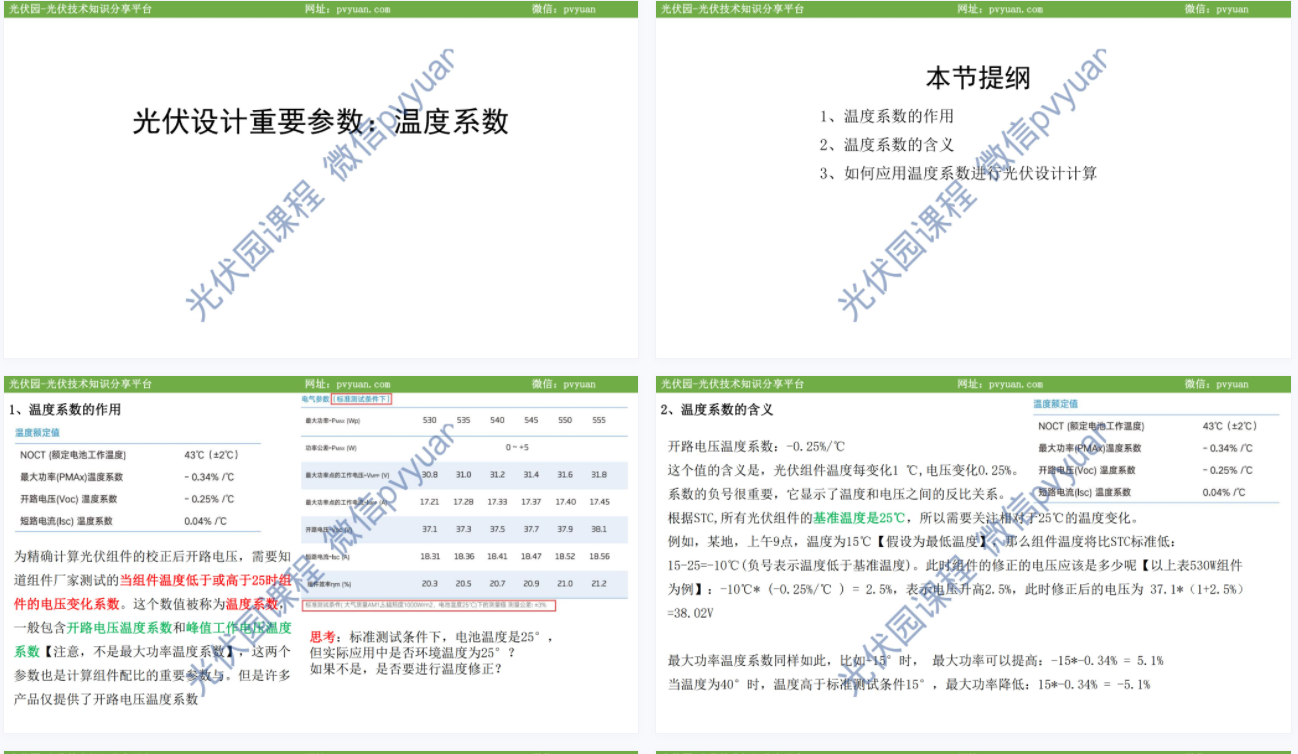Click outline item '2、温度系数的含义' in 本节提纲
This screenshot has width=1298, height=754.
[x=886, y=145]
